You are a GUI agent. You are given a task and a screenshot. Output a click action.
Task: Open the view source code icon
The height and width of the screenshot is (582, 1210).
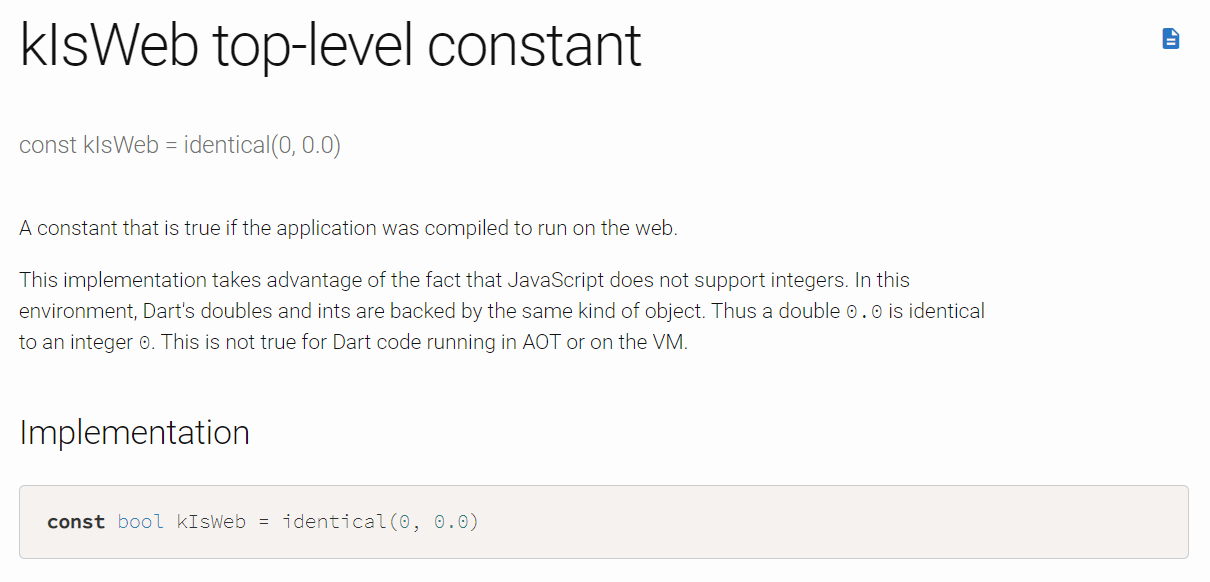[x=1170, y=39]
